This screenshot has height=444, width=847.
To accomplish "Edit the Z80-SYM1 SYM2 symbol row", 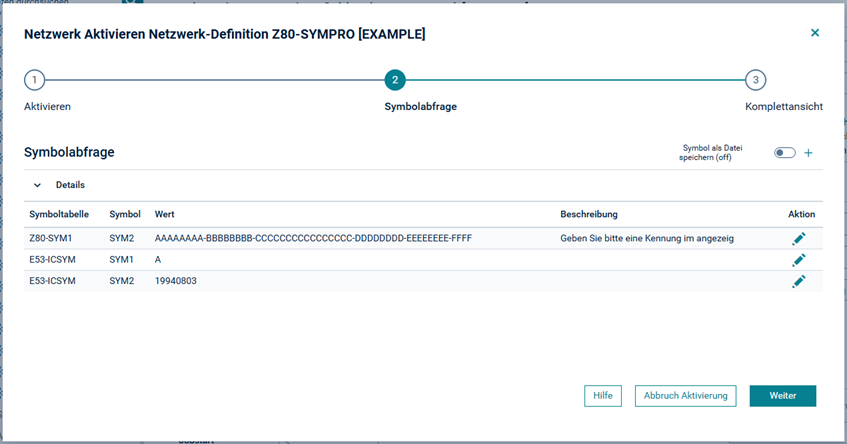I will [799, 238].
